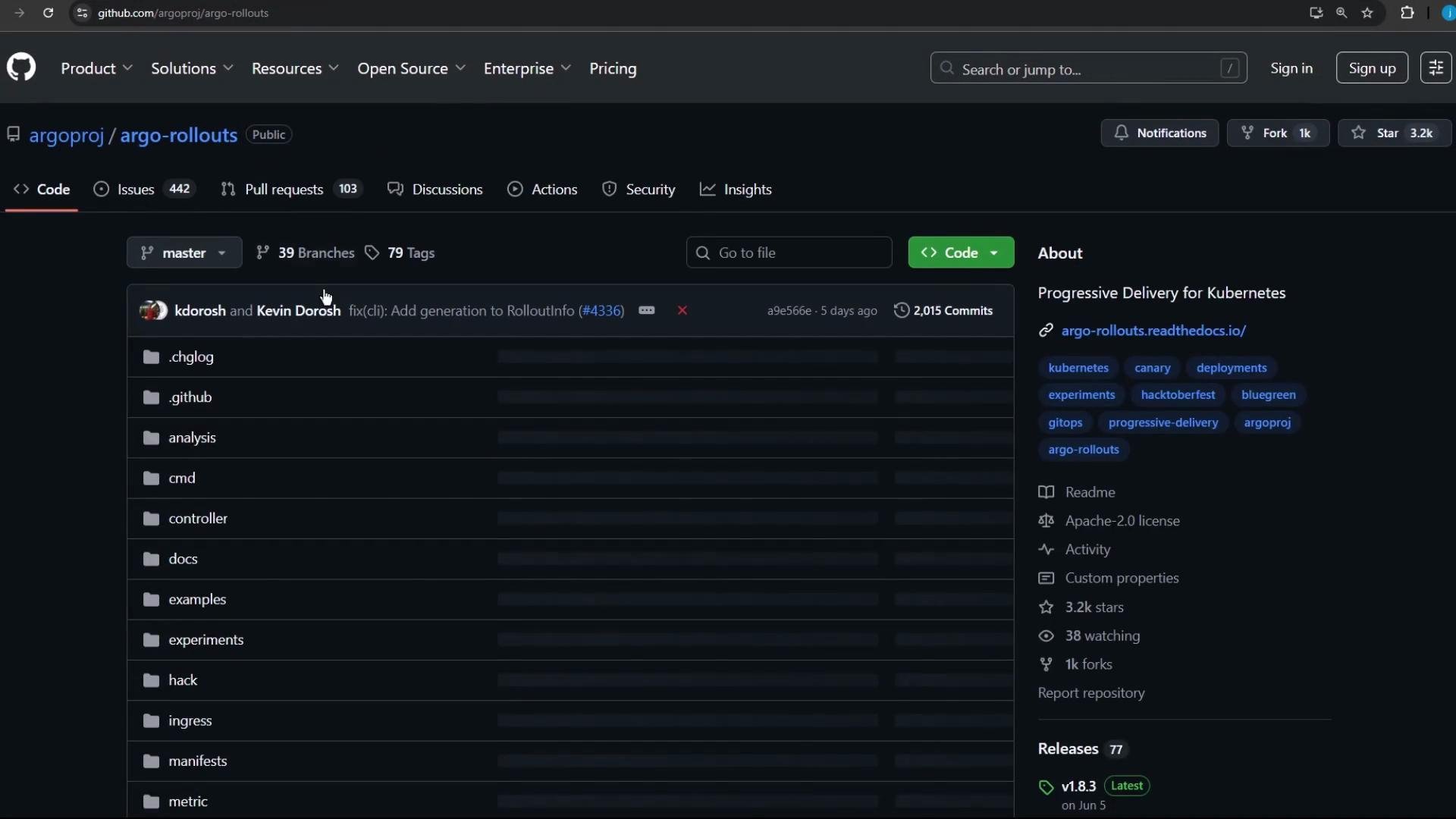Open the hack folder icon
This screenshot has width=1456, height=819.
pyautogui.click(x=151, y=680)
